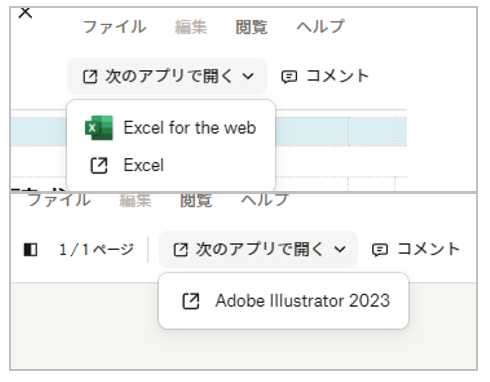This screenshot has height=382, width=490.
Task: Open ファイル menu in the upper preview
Action: [x=114, y=27]
